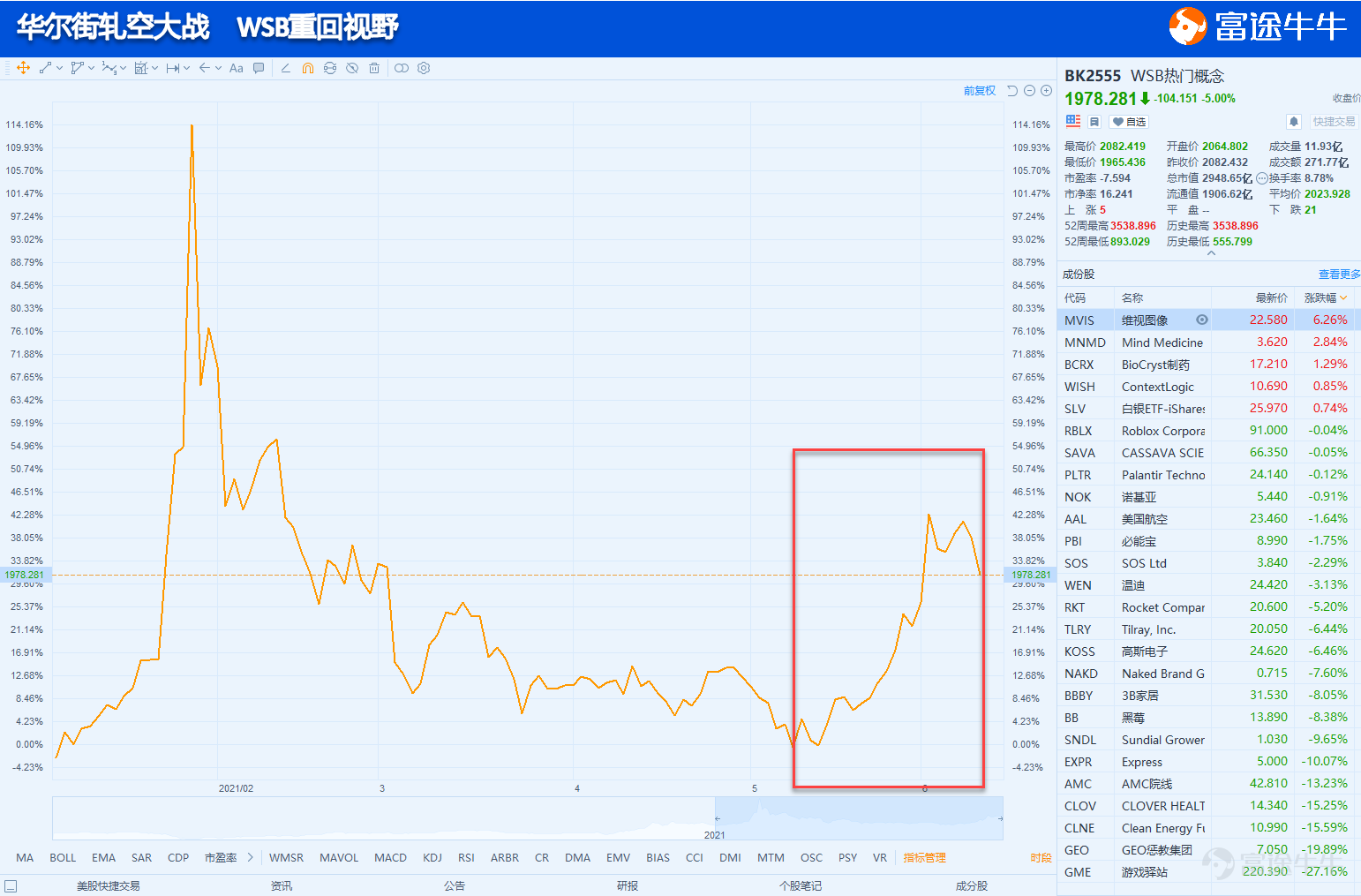Image resolution: width=1361 pixels, height=896 pixels.
Task: Open chart settings gear icon
Action: [424, 68]
